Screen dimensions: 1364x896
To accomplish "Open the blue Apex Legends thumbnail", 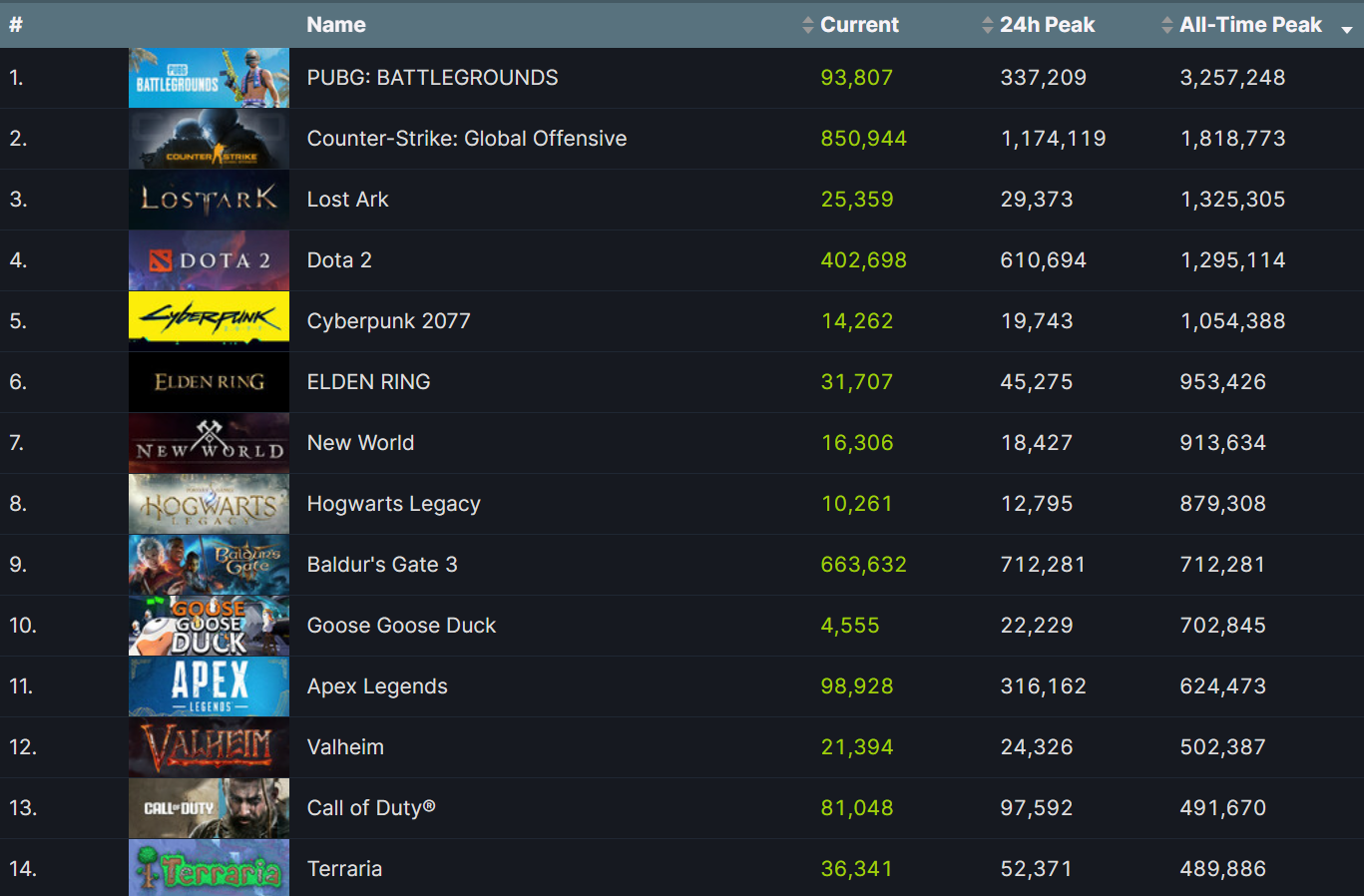I will click(x=209, y=686).
